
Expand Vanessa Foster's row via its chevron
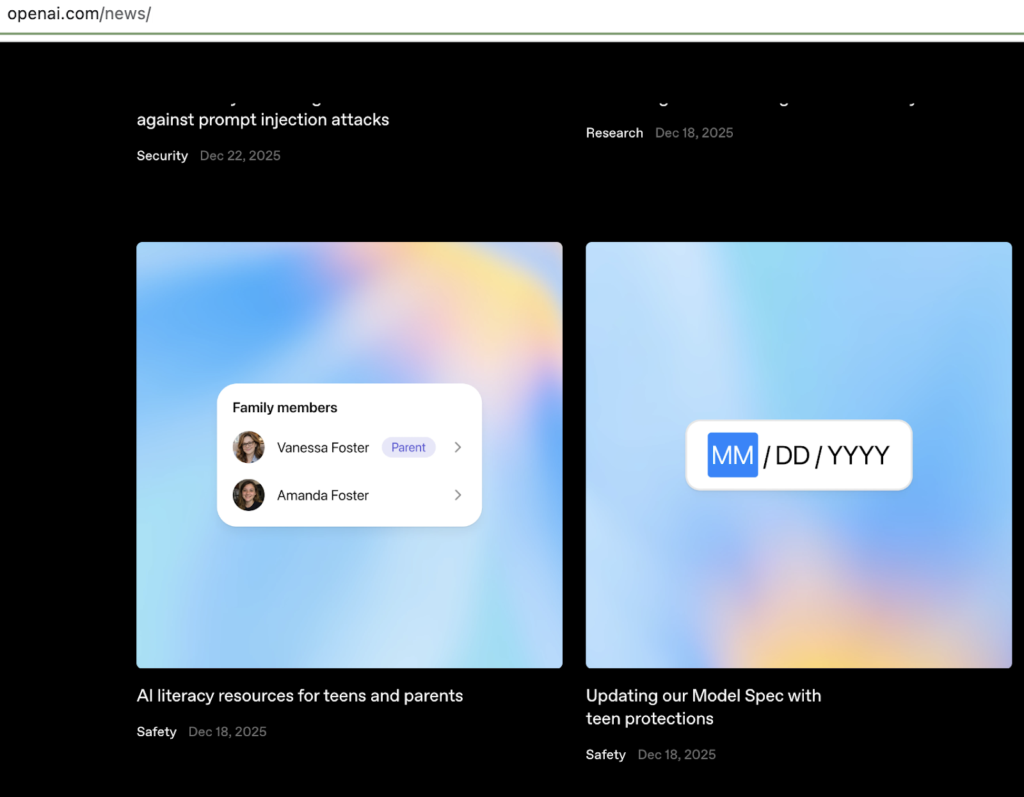[x=458, y=447]
